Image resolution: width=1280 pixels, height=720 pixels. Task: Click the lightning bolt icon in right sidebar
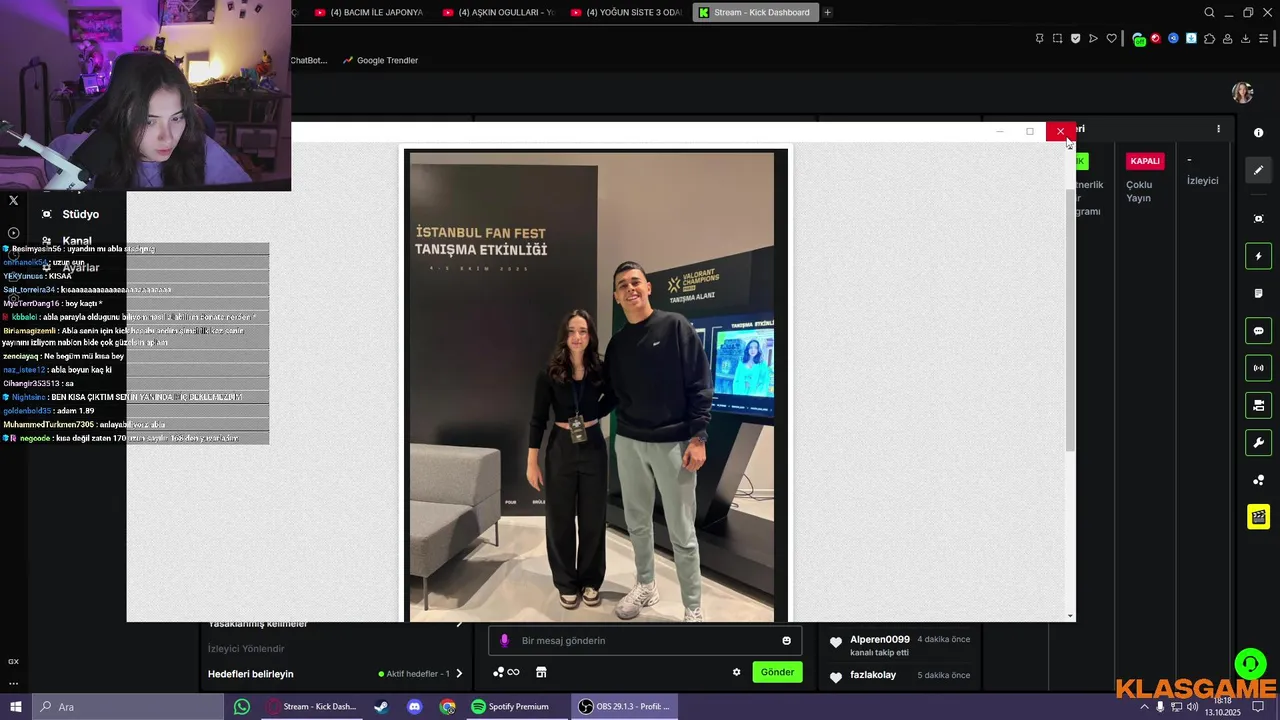1258,256
